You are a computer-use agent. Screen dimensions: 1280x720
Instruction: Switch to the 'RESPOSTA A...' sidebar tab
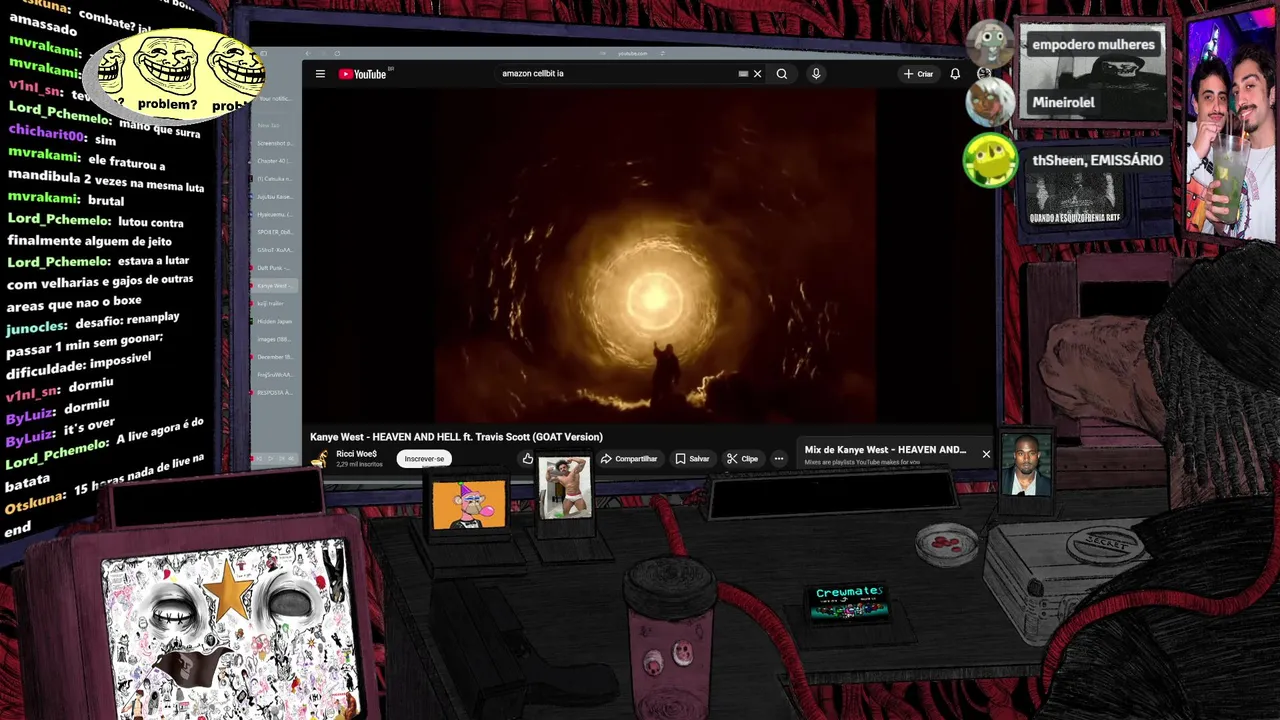[273, 393]
